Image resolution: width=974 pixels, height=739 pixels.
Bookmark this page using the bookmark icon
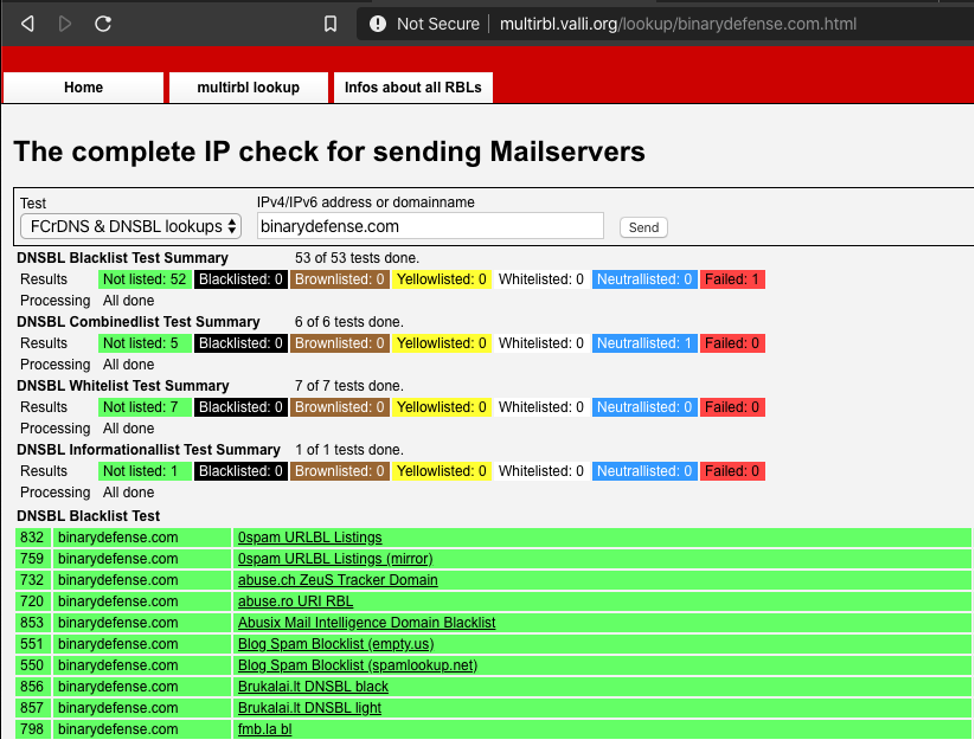tap(330, 24)
